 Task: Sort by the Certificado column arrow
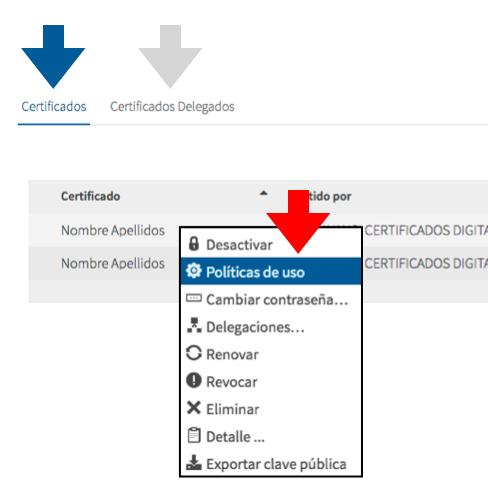[264, 193]
